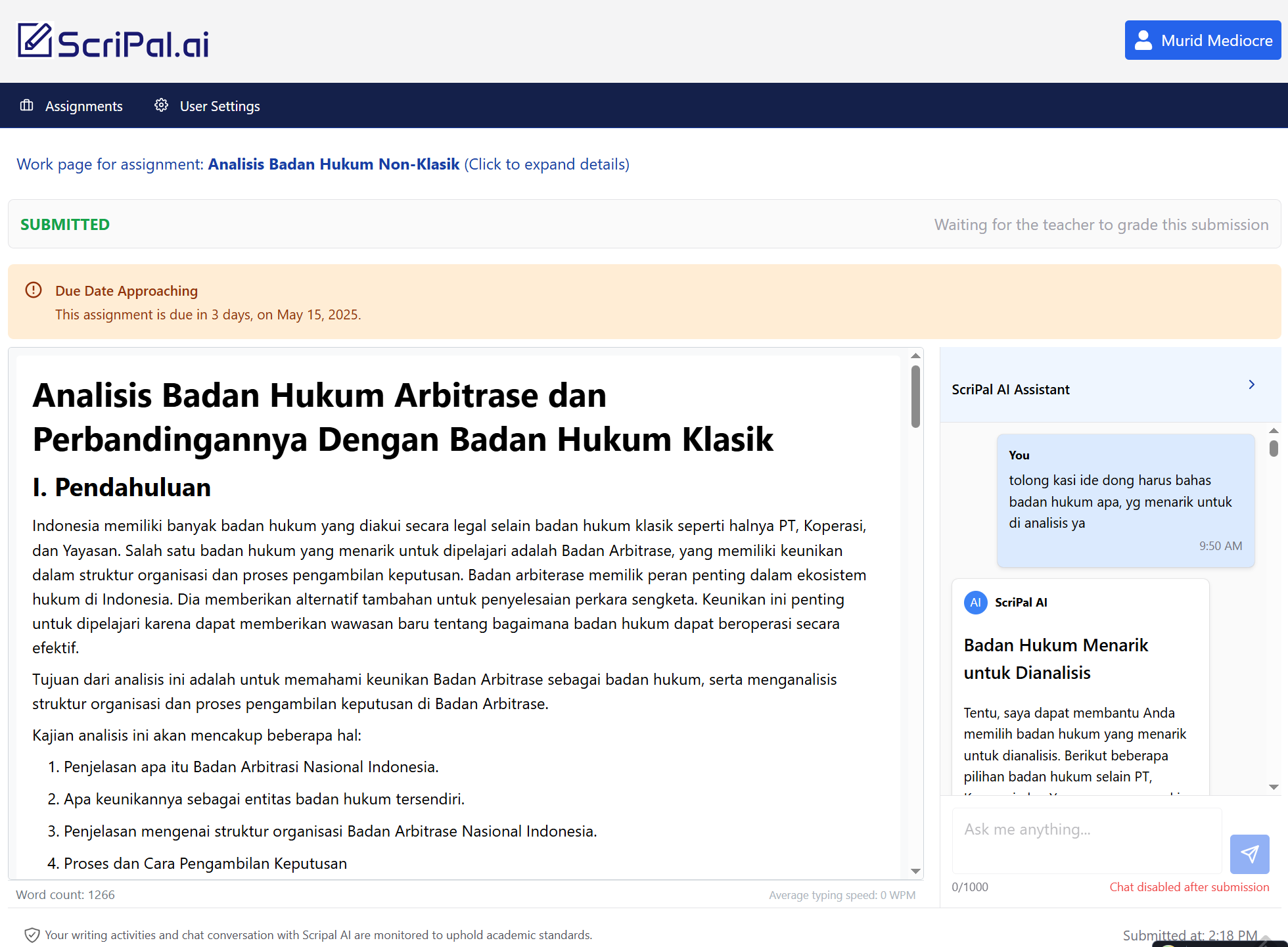Click the SUBMITTED status label
1288x947 pixels.
tap(64, 223)
